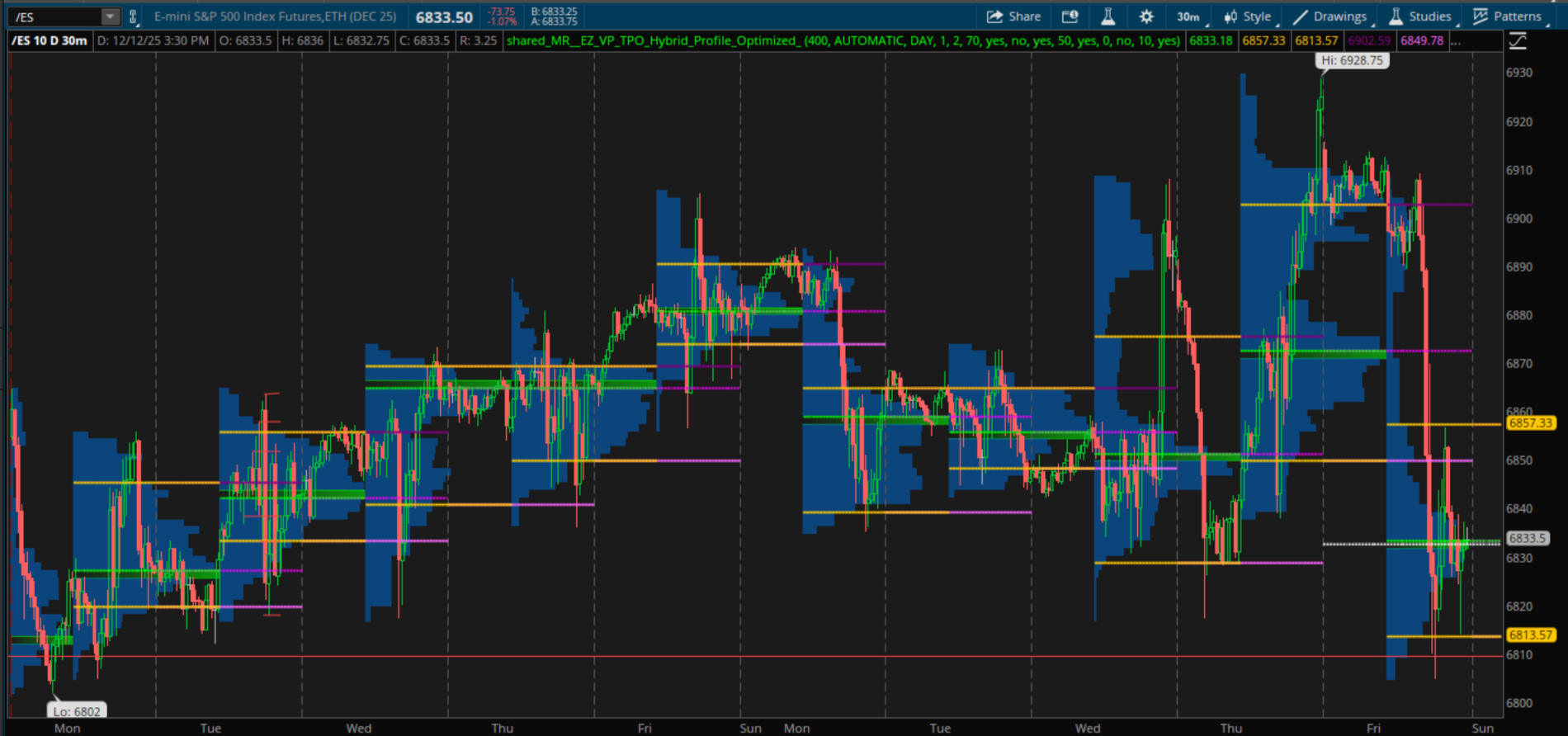Click the Lo: 6802 bubble
The image size is (1568, 736).
[x=77, y=710]
